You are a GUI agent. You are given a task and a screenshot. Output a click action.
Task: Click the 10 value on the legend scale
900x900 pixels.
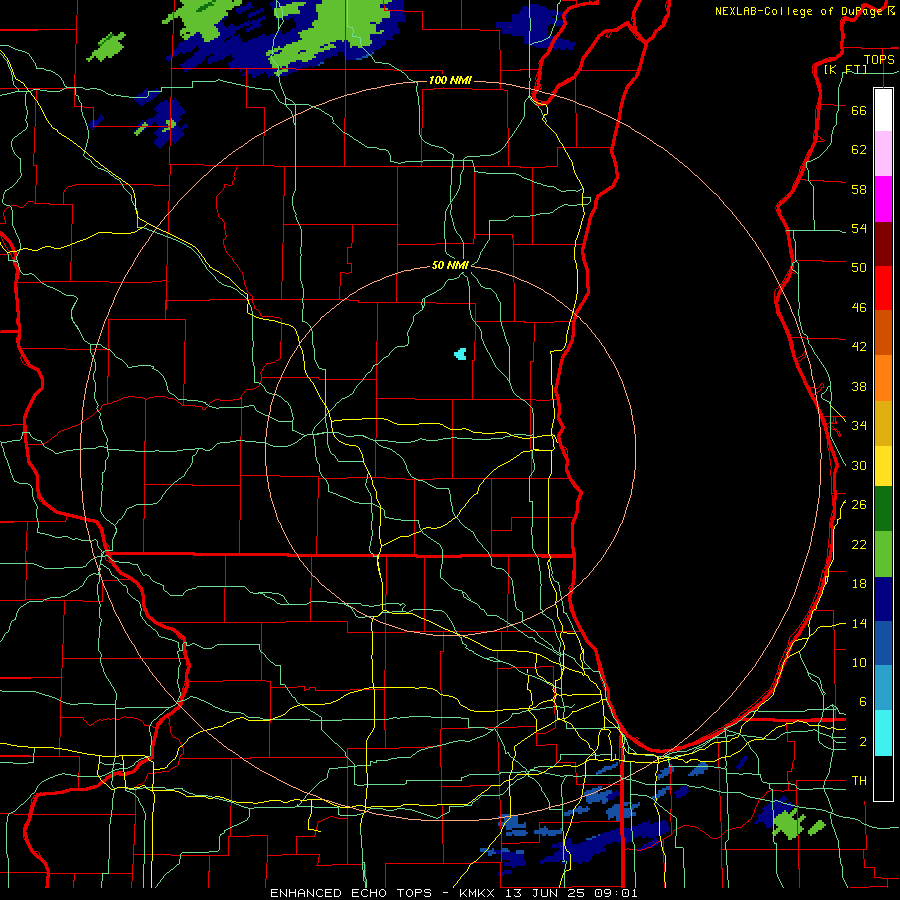click(x=859, y=662)
